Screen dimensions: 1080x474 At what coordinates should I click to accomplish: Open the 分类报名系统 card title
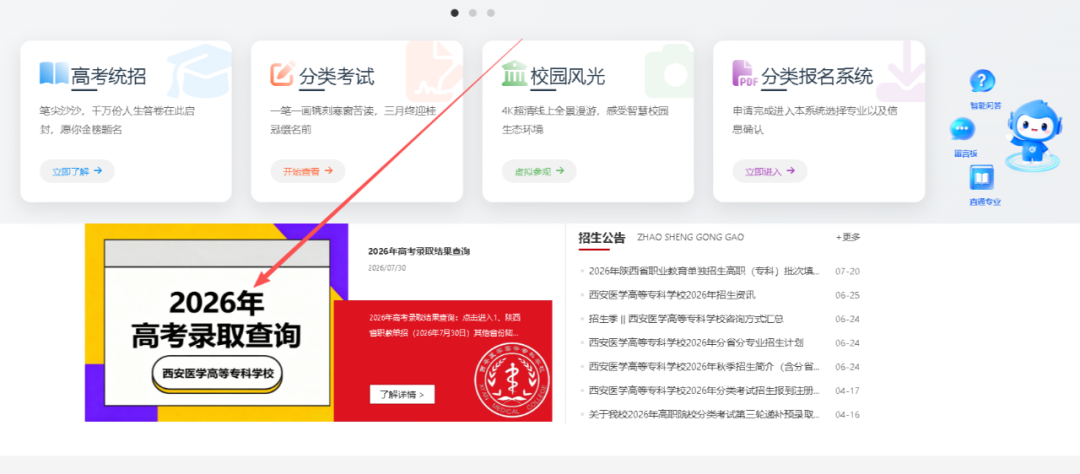point(818,76)
